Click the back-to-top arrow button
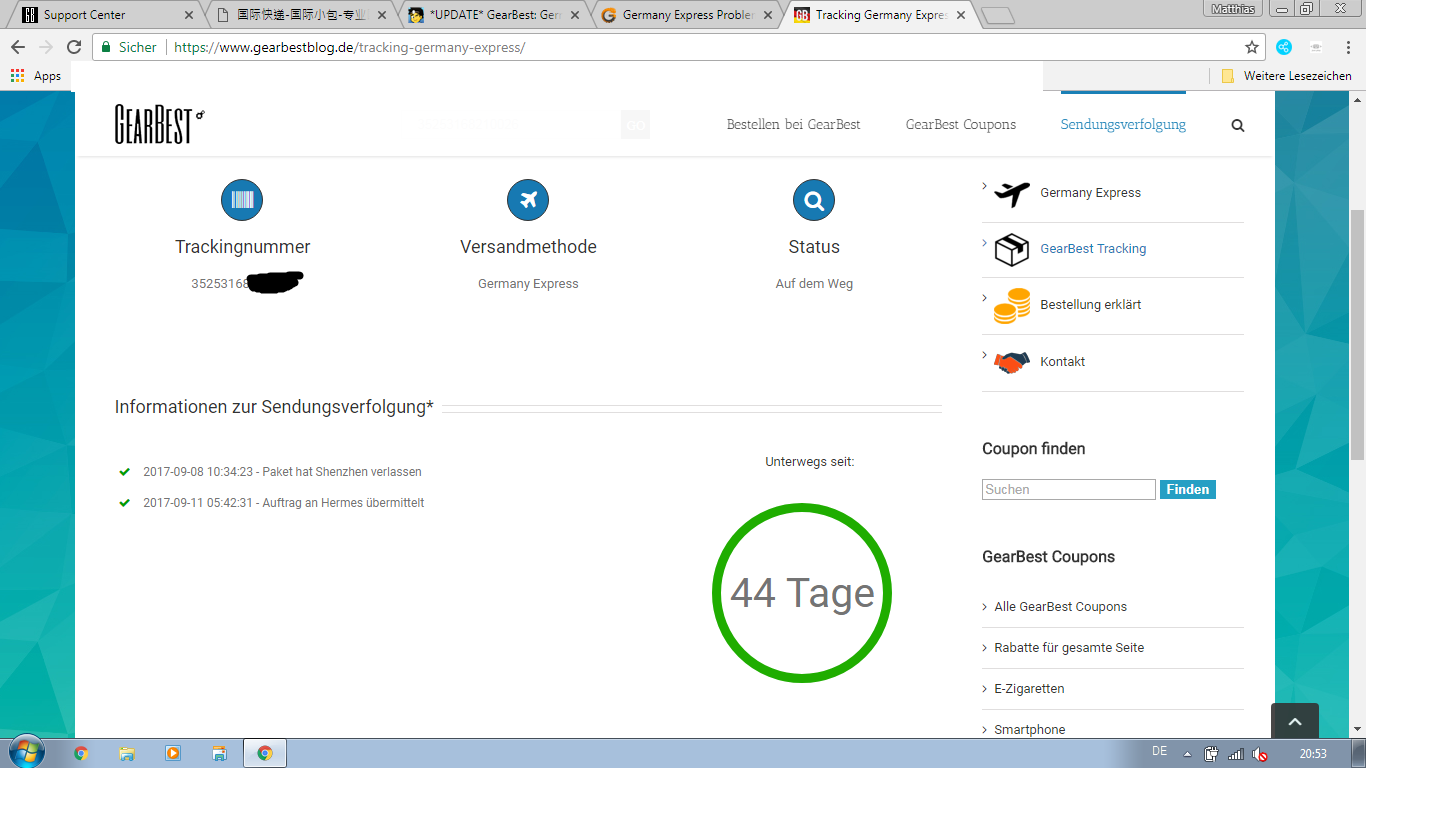The image size is (1452, 832). pos(1295,721)
